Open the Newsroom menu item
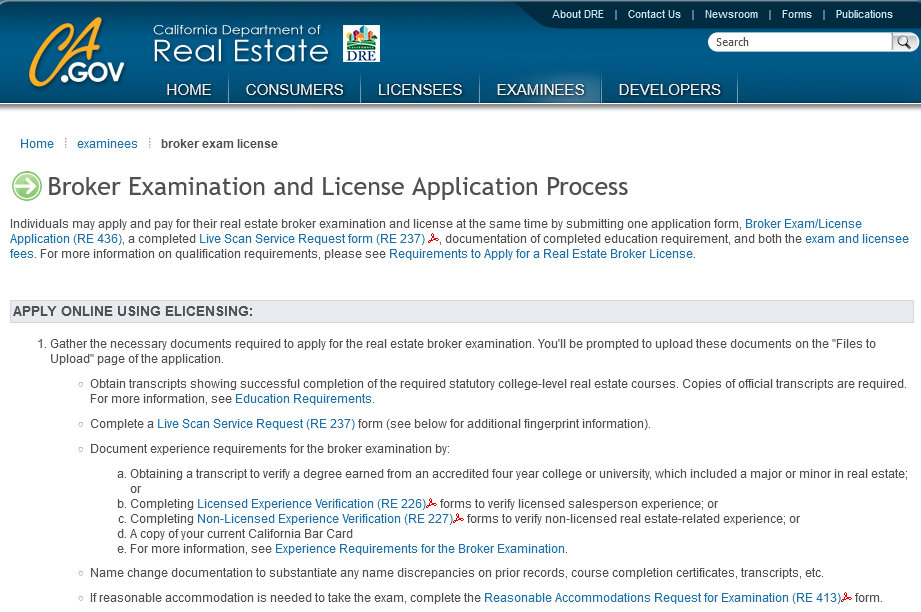This screenshot has height=612, width=921. point(732,14)
